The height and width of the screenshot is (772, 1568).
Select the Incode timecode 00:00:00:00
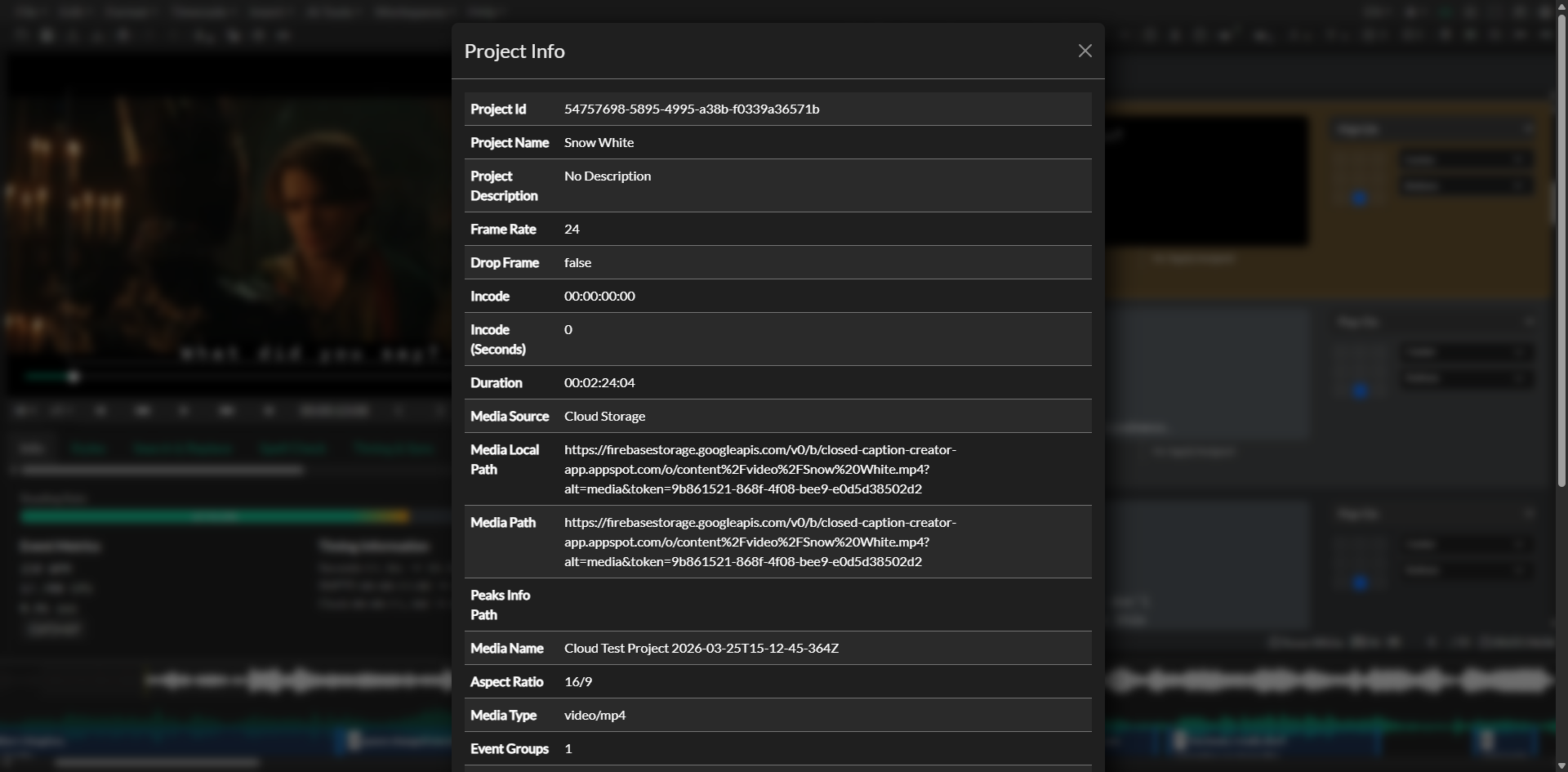[599, 296]
